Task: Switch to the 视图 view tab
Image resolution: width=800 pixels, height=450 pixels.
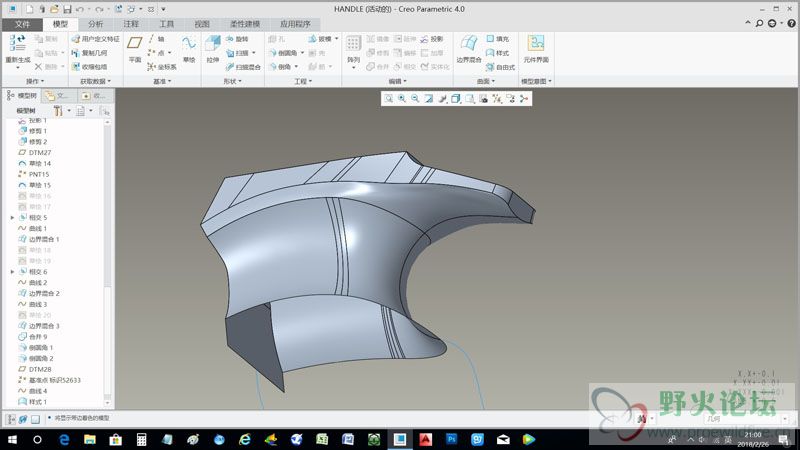Action: 202,24
